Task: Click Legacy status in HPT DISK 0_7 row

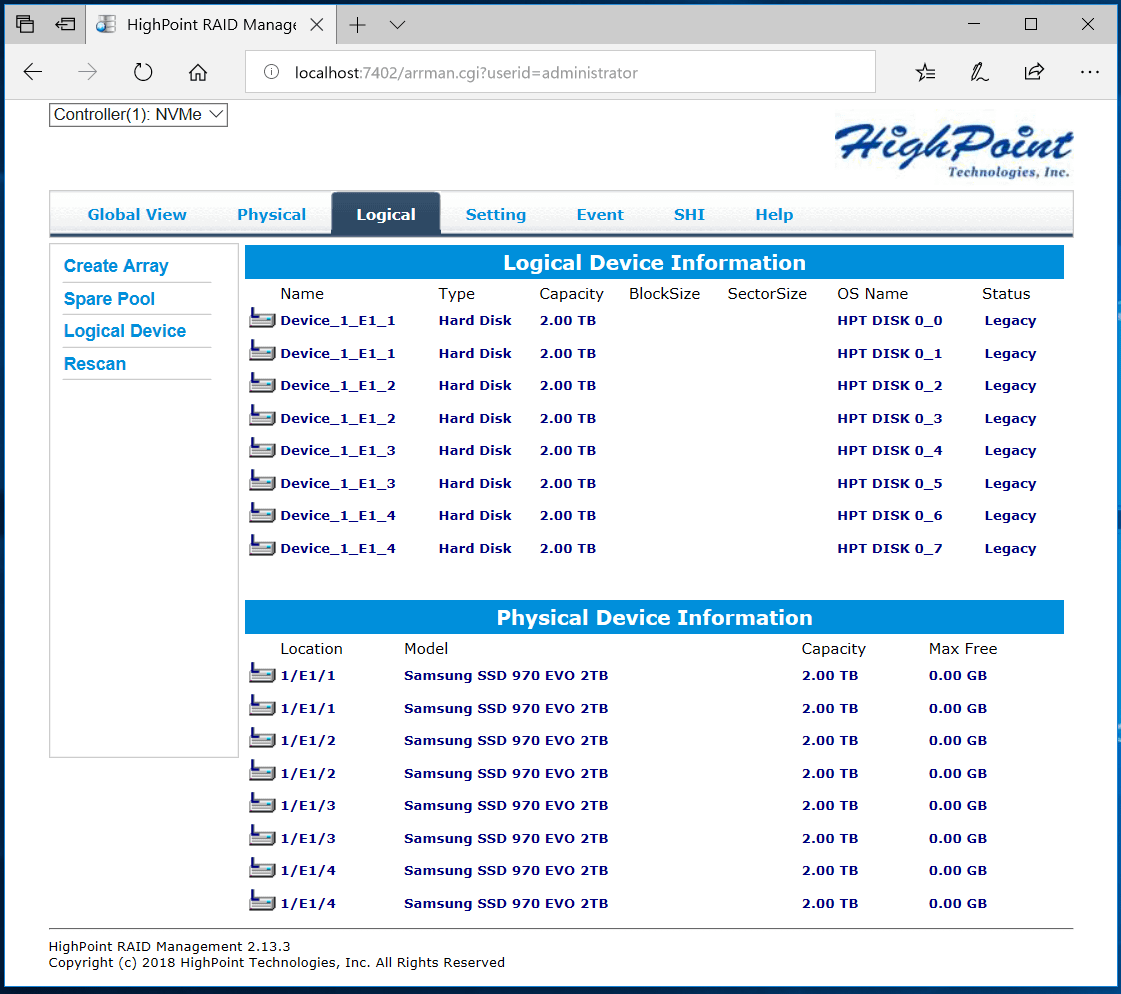Action: [1009, 549]
